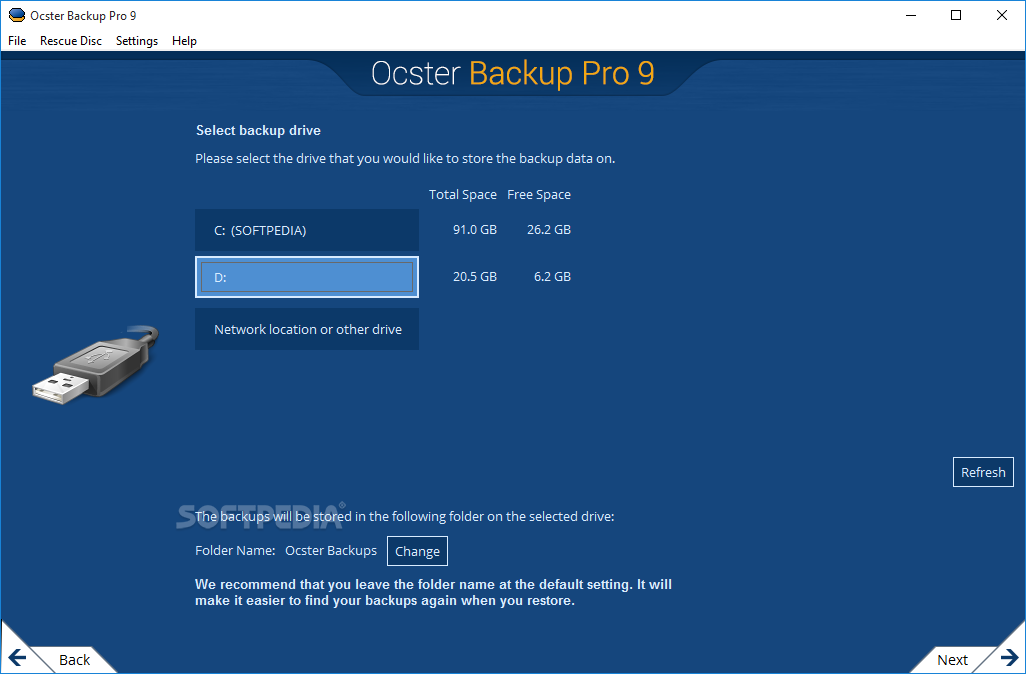The height and width of the screenshot is (674, 1026).
Task: Open the File menu
Action: 17,41
